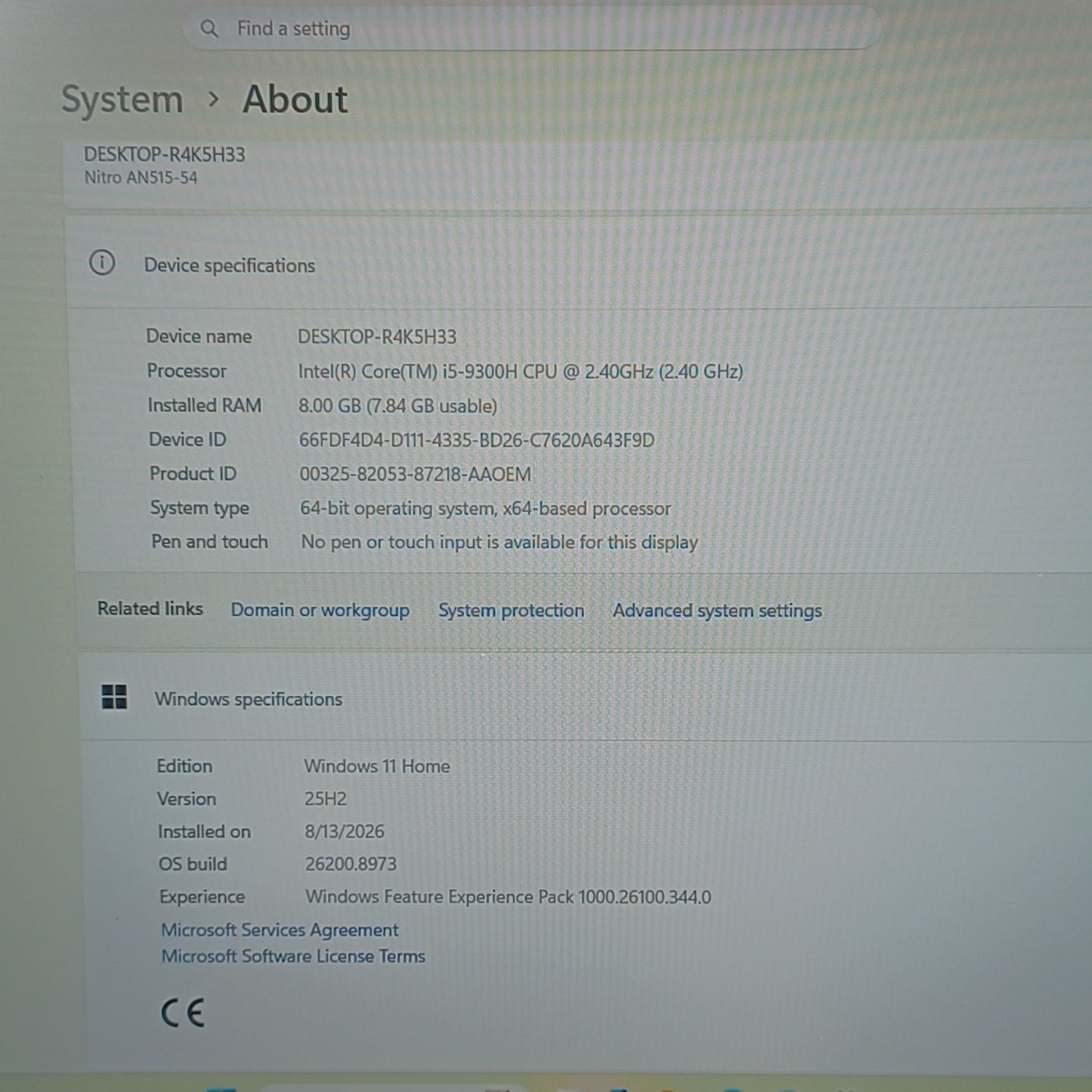Select the 'Intel(R) Core(TM) i5-9300H' processor value
This screenshot has width=1092, height=1092.
coord(521,372)
